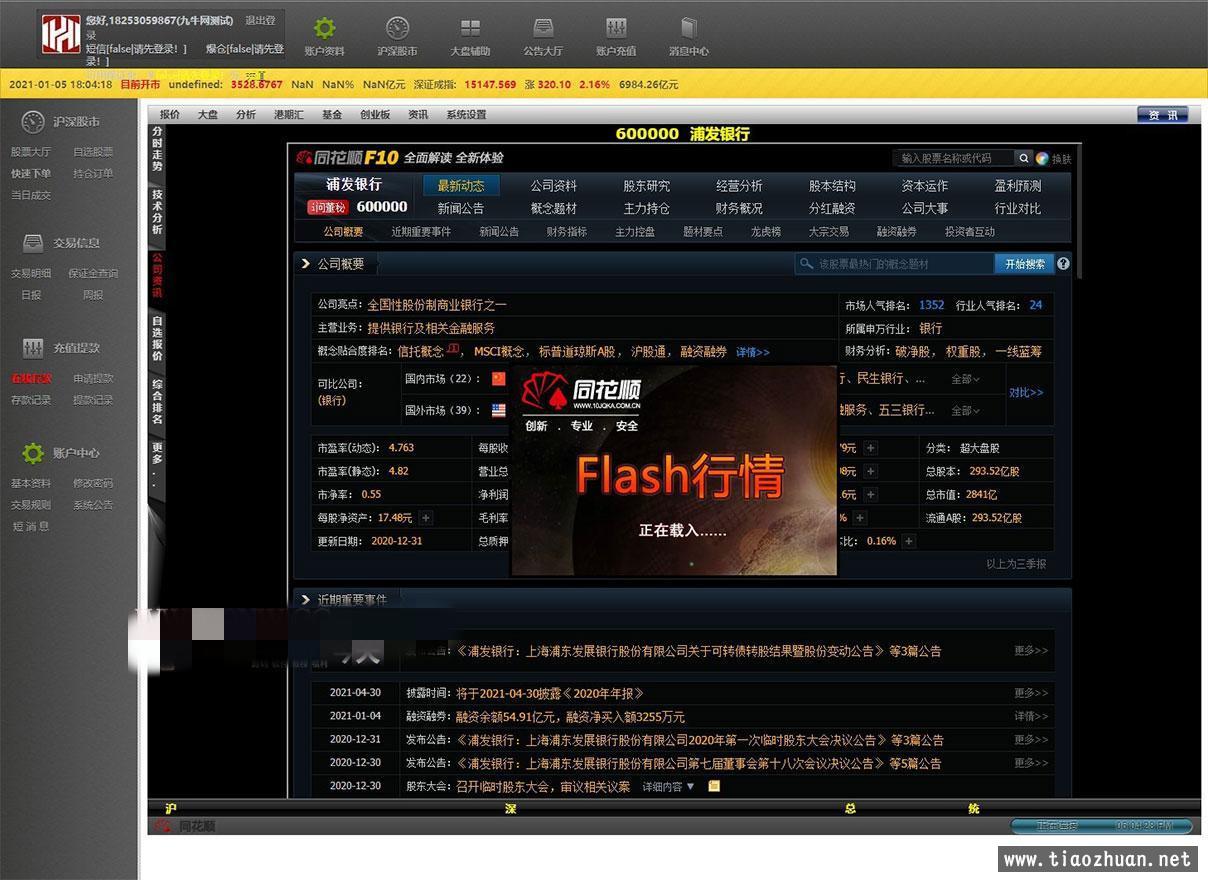The width and height of the screenshot is (1208, 880).
Task: Open 财务概况 F10 tab
Action: (x=739, y=208)
